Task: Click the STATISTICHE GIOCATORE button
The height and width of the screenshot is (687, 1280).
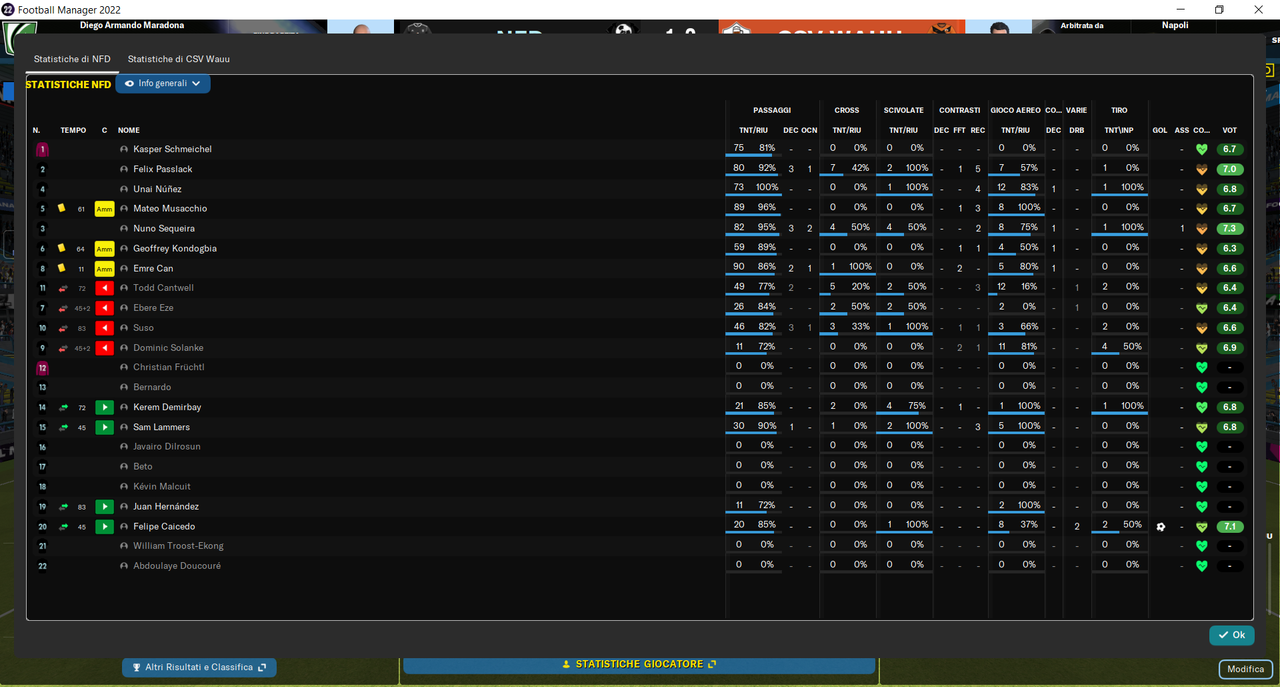Action: pyautogui.click(x=639, y=664)
